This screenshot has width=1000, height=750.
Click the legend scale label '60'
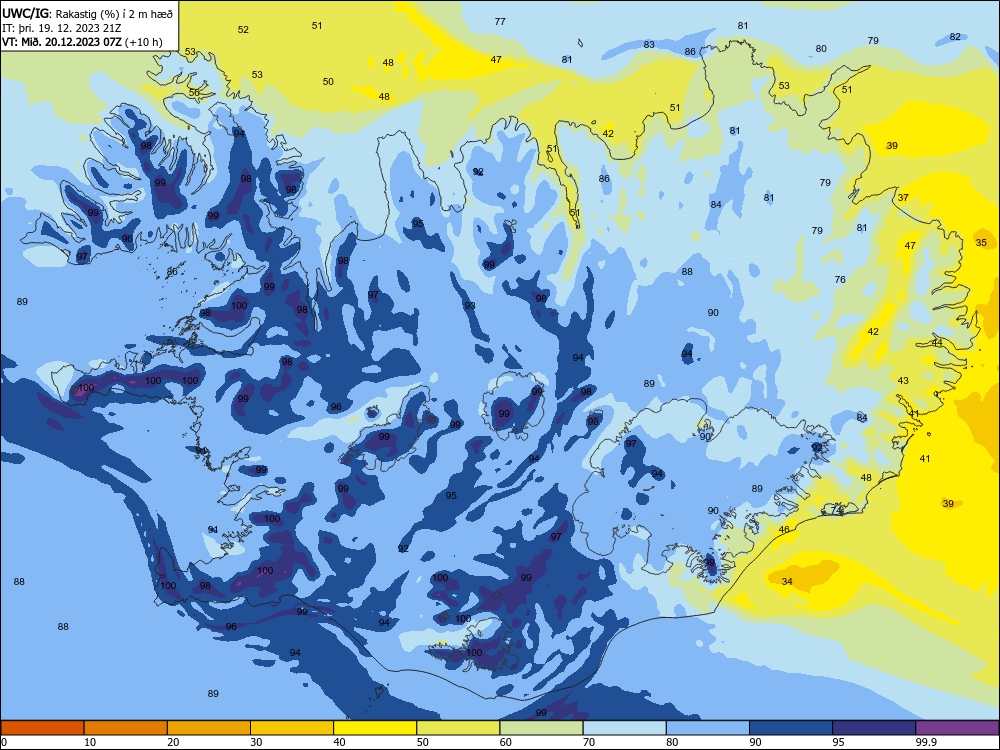click(x=506, y=742)
